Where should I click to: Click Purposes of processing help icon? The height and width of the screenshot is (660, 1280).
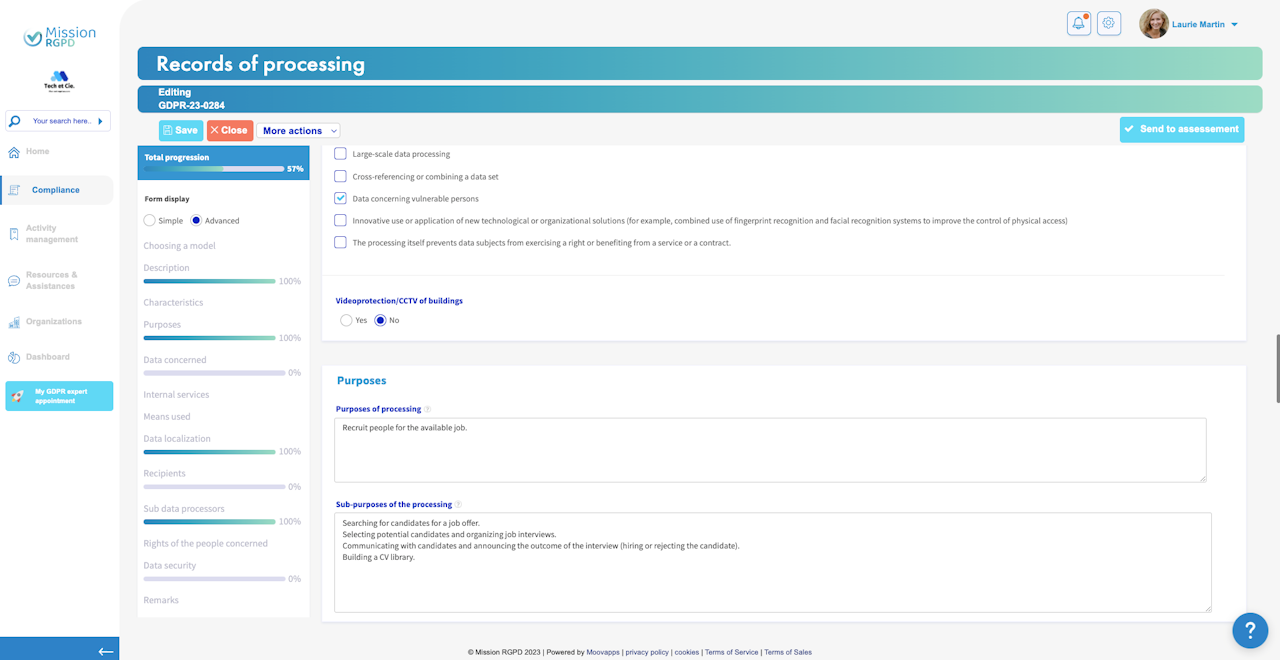click(x=428, y=409)
